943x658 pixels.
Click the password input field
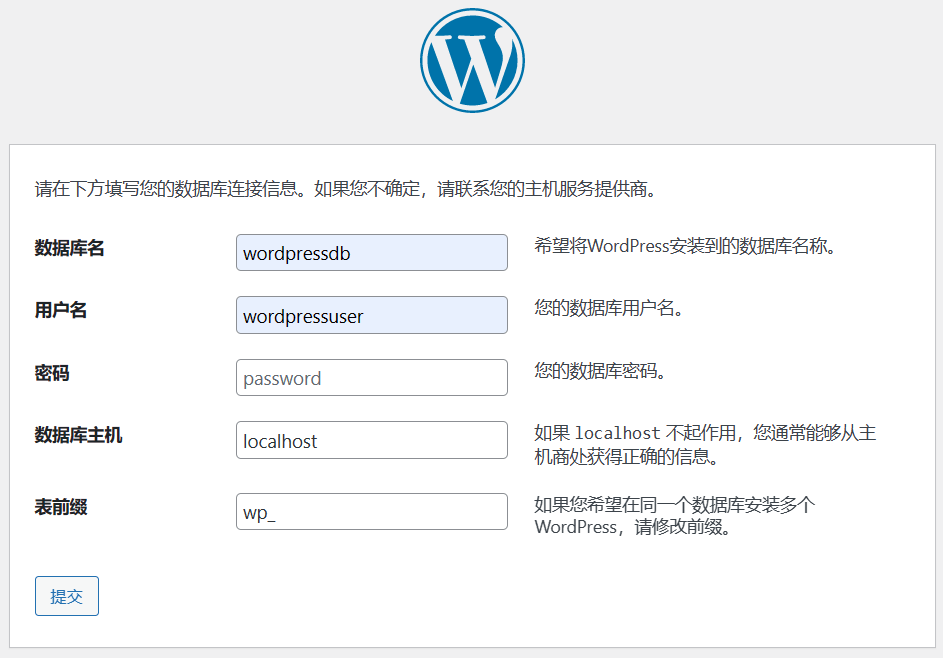pyautogui.click(x=372, y=378)
